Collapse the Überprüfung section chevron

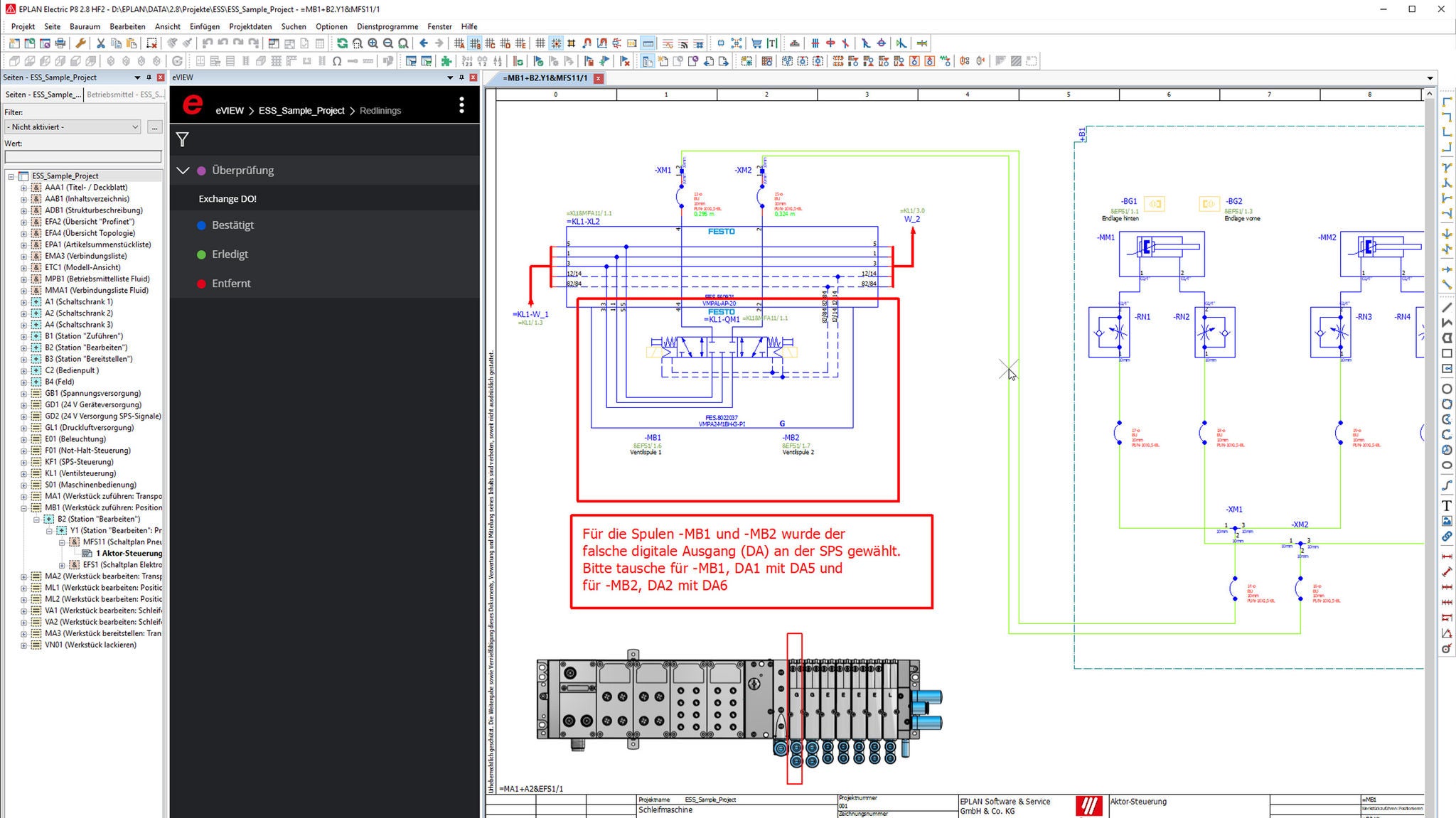click(183, 170)
